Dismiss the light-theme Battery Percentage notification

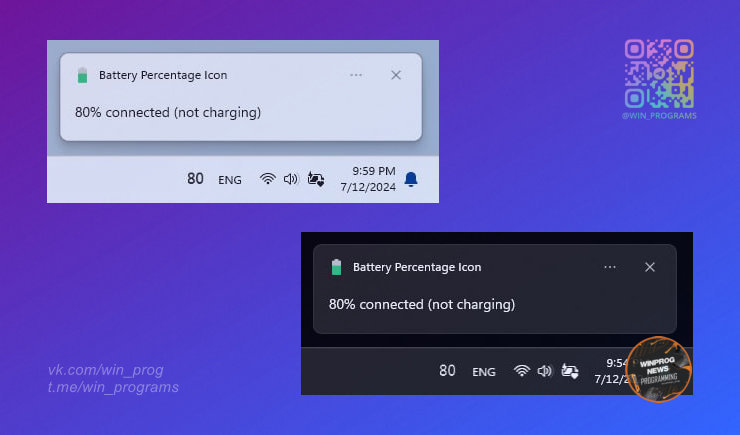click(x=396, y=75)
